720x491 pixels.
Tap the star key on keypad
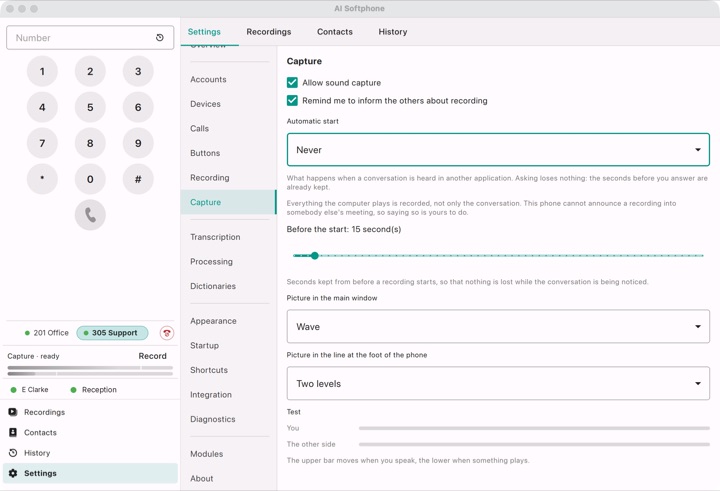coord(42,179)
